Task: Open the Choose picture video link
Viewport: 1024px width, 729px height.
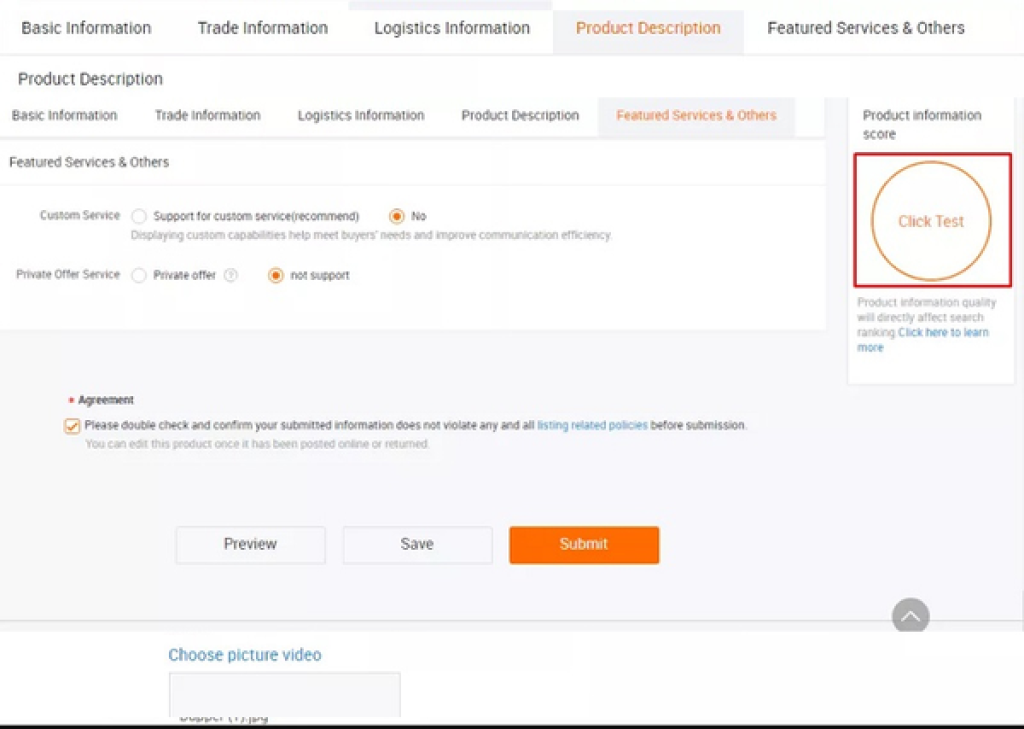Action: coord(245,655)
